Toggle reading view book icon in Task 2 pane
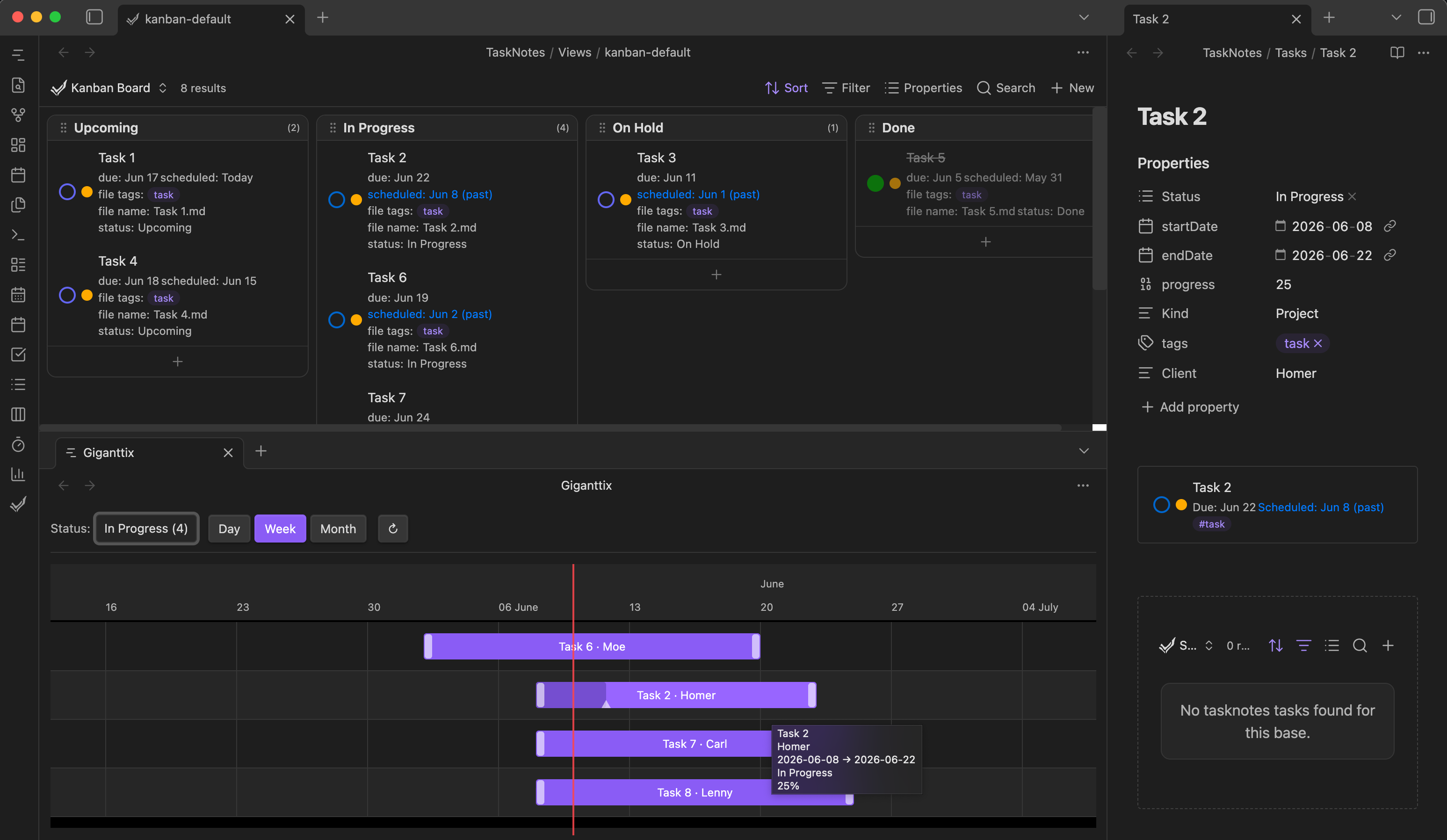The image size is (1447, 840). coord(1397,52)
